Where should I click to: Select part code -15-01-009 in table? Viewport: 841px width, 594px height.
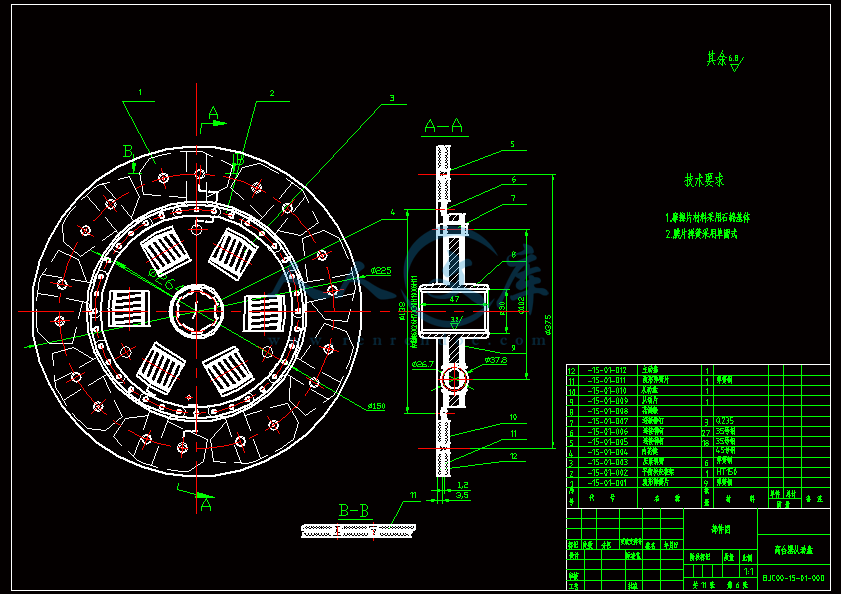(x=608, y=401)
